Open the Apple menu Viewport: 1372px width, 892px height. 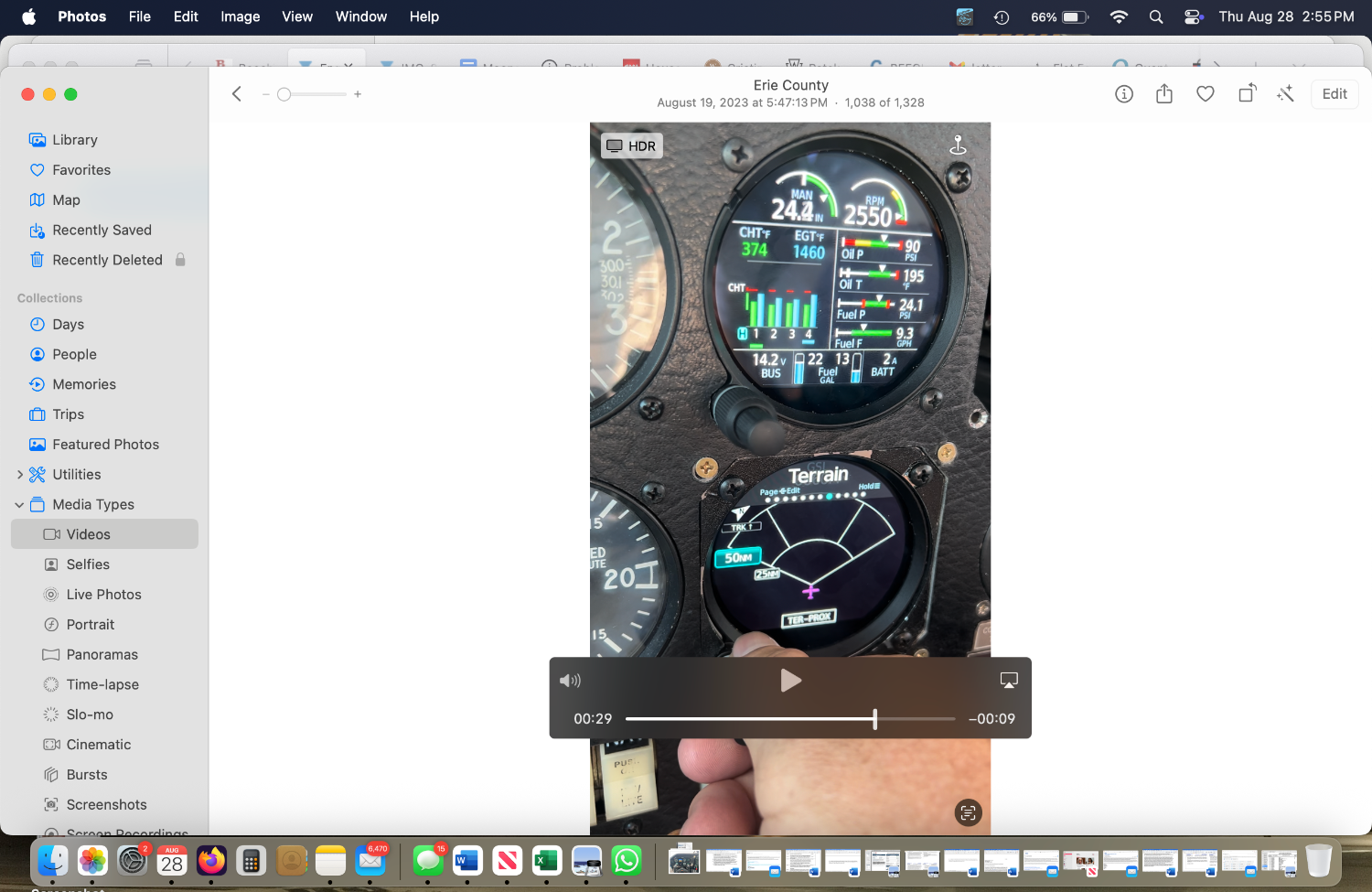pyautogui.click(x=29, y=16)
